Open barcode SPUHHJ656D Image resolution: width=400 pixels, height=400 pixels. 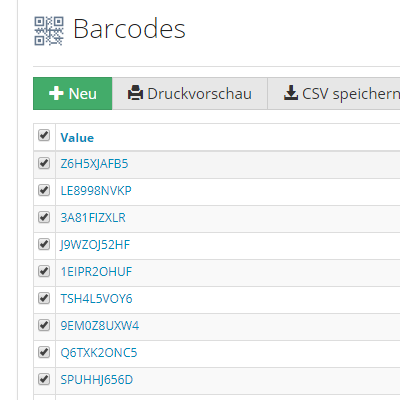tap(97, 380)
